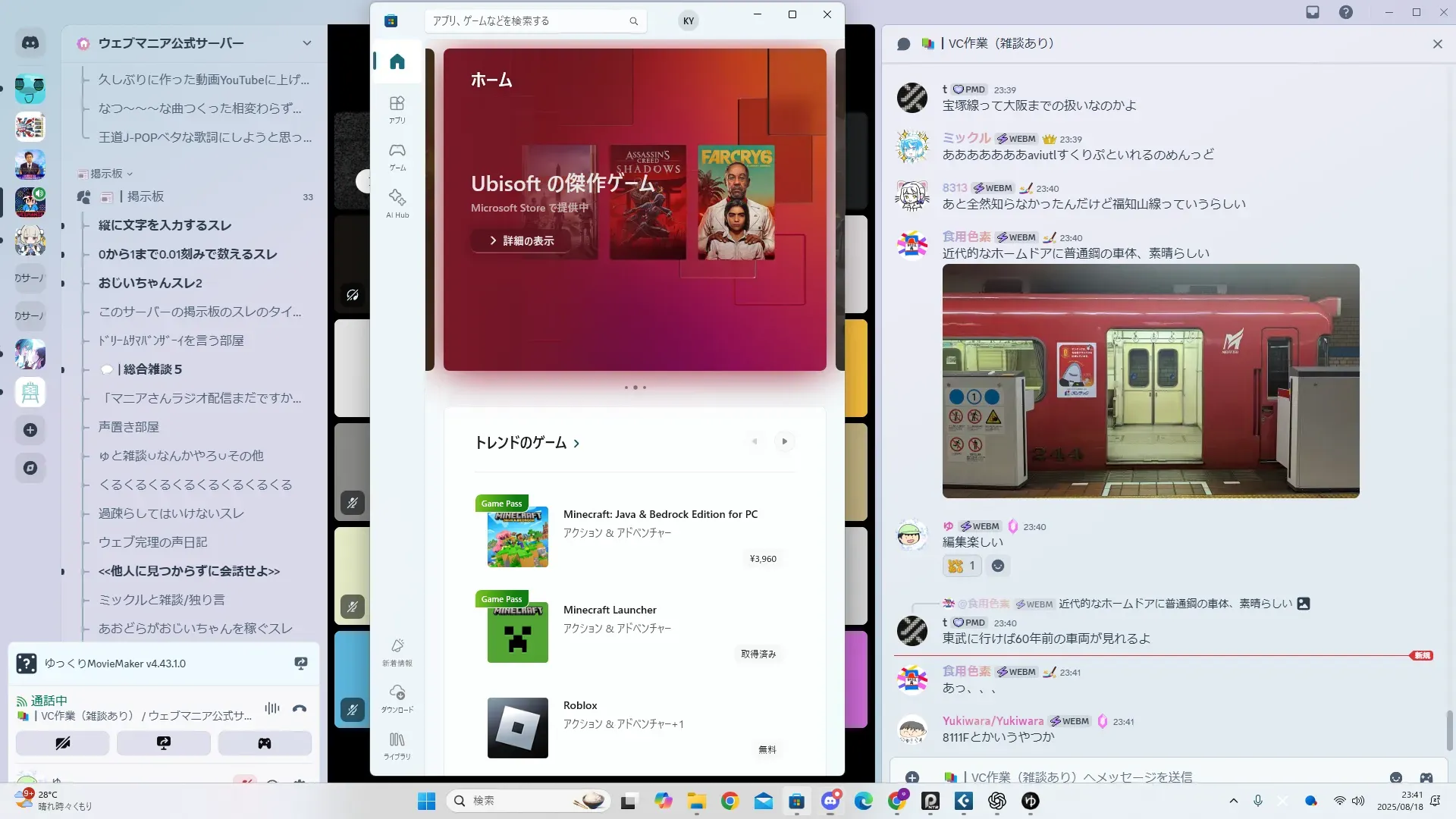This screenshot has width=1456, height=819.
Task: Click ¥3,960 price button for Minecraft
Action: coord(762,559)
